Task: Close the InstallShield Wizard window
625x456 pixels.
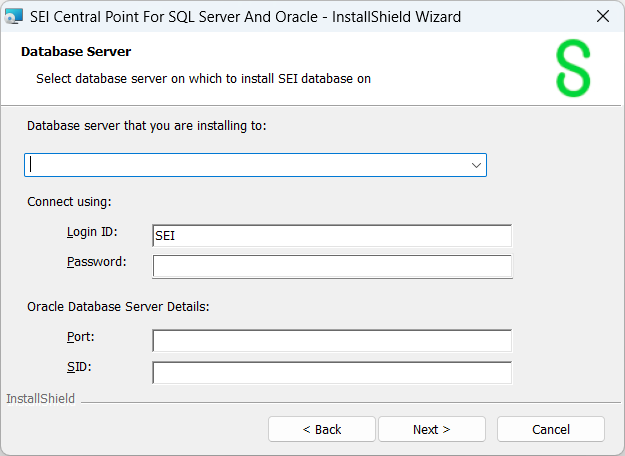Action: [602, 16]
